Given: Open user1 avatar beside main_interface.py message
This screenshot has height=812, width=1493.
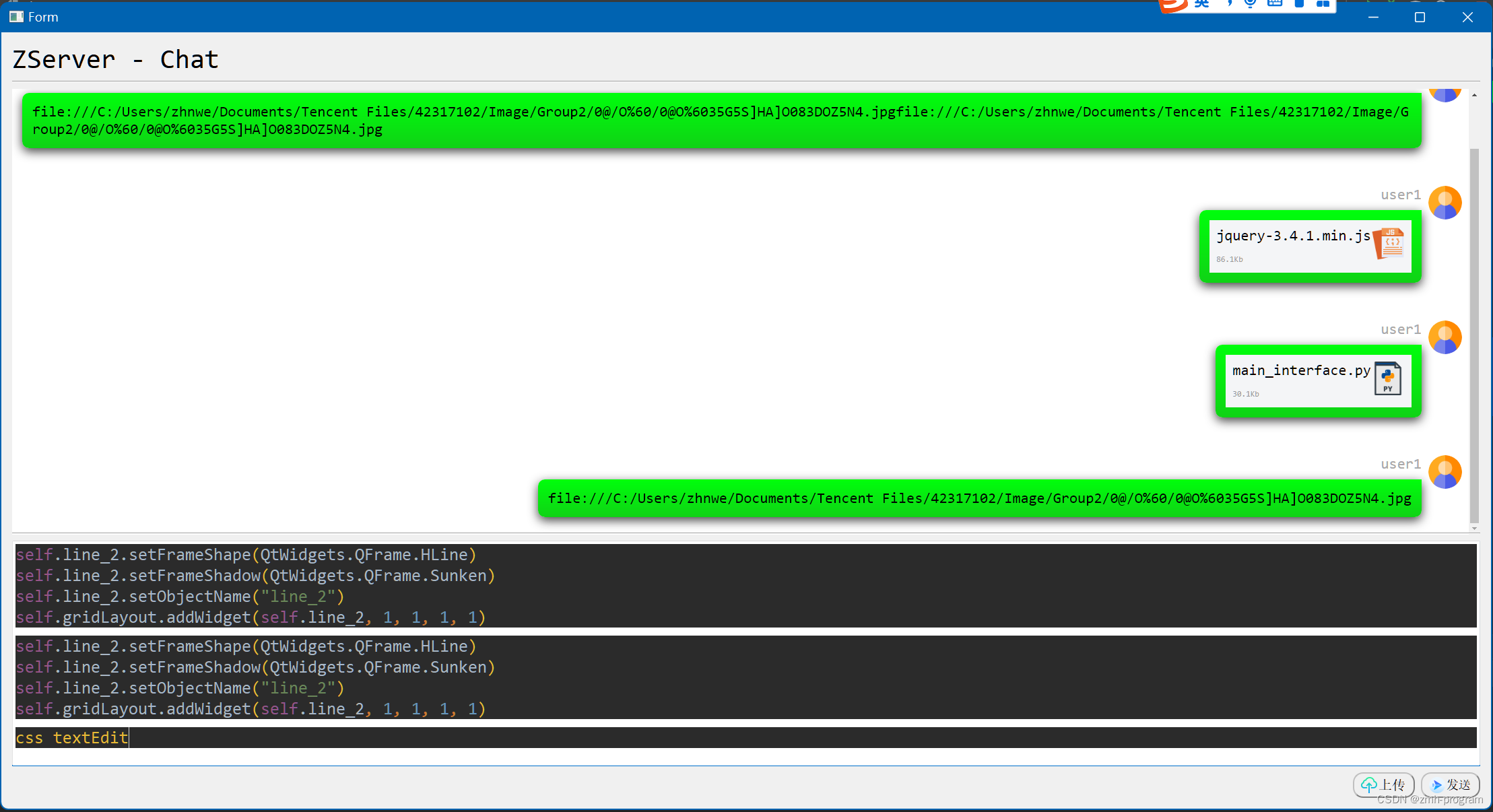Looking at the screenshot, I should 1445,337.
